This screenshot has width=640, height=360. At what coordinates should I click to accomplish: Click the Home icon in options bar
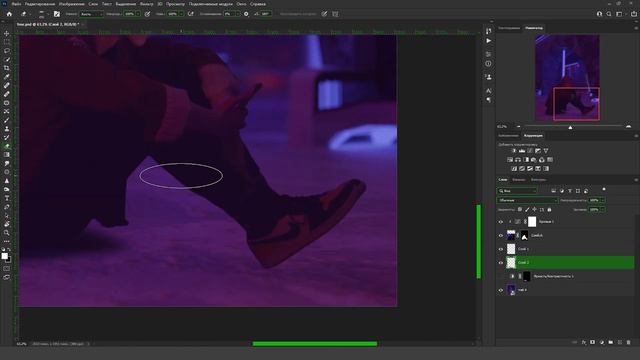click(x=9, y=14)
